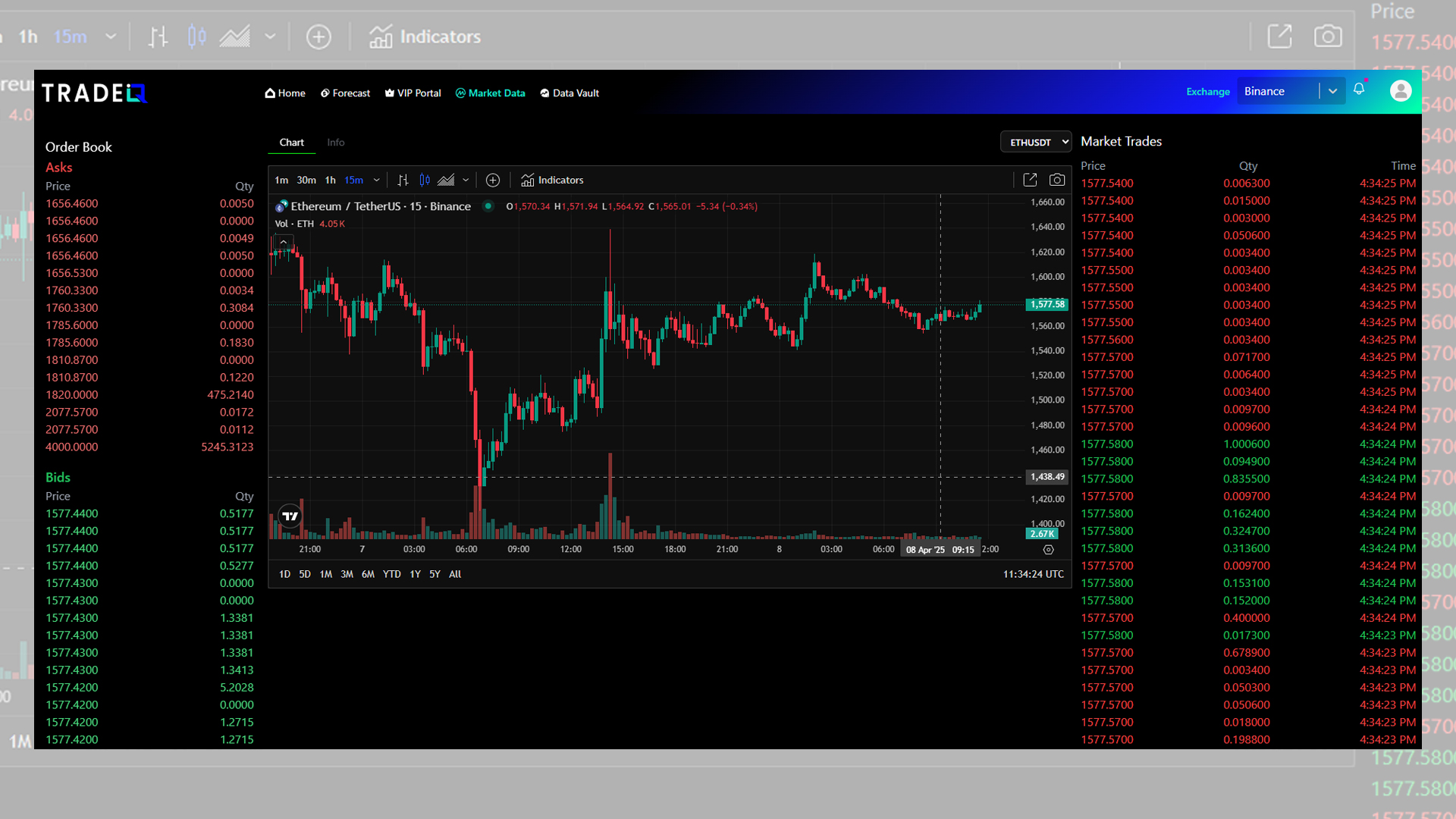This screenshot has width=1456, height=819.
Task: Click bid quantity 1.3413
Action: coord(237,670)
